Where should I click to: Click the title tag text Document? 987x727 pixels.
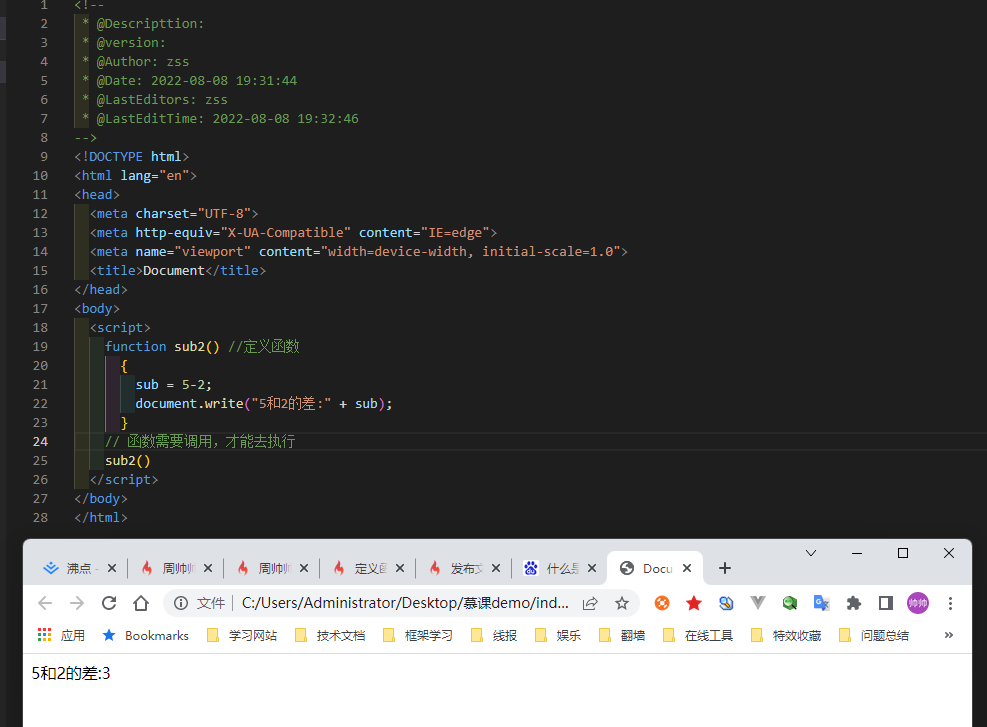(x=174, y=271)
